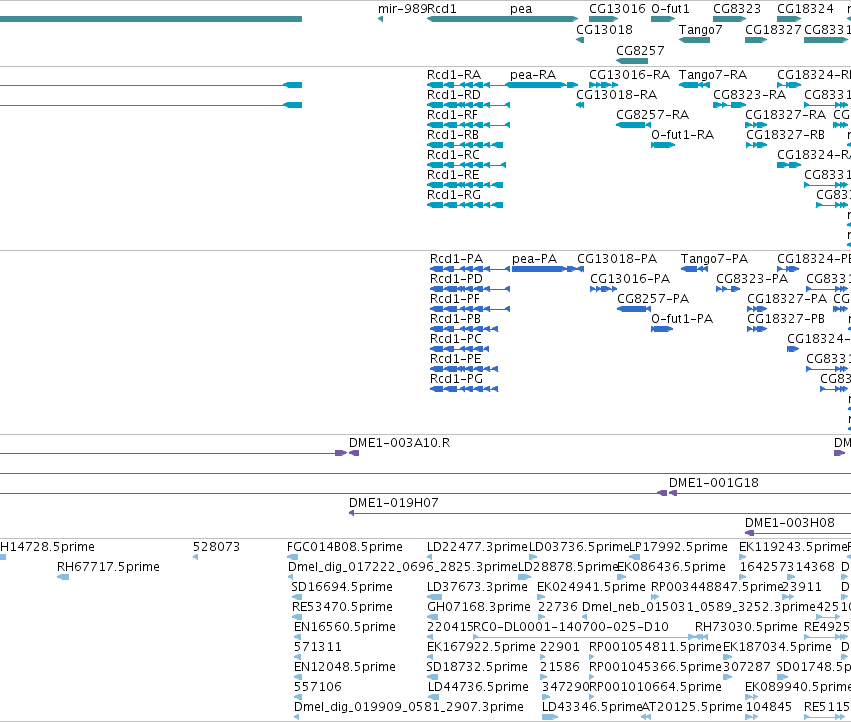Click the Rcd1-RF transcript label
Viewport: 851px width, 722px height.
[453, 115]
